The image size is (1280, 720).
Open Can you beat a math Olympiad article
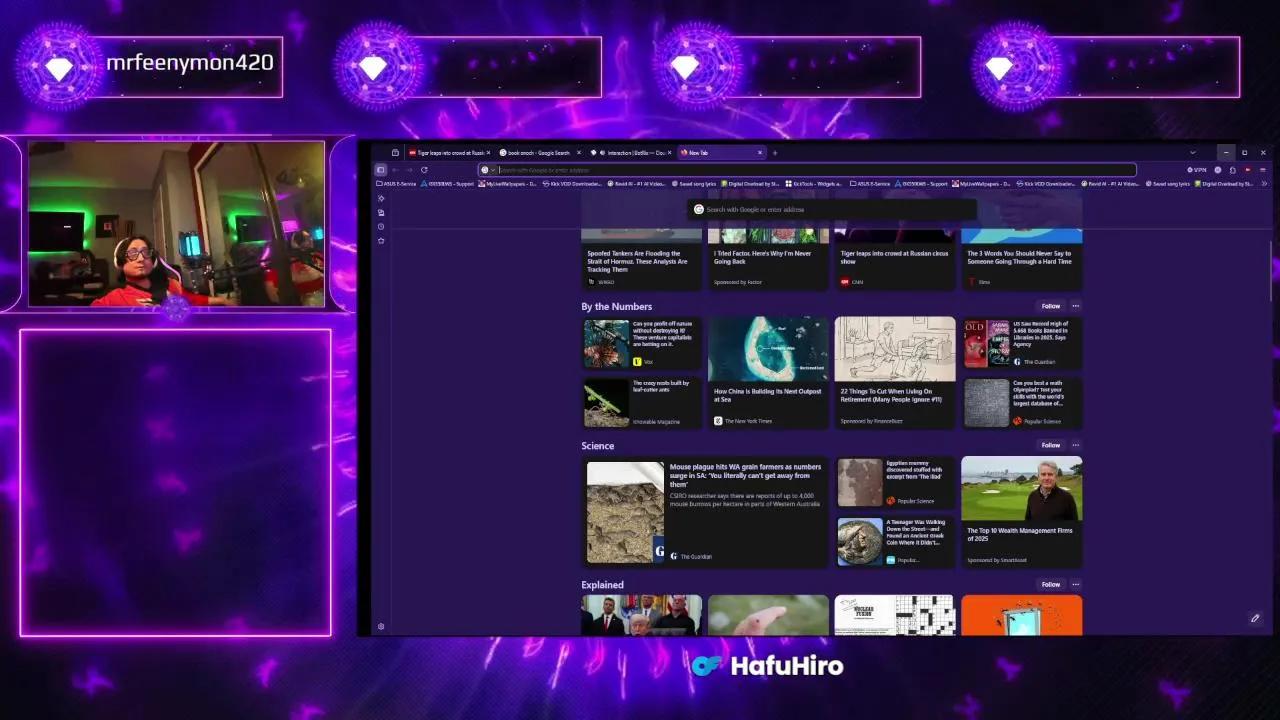(x=1022, y=402)
